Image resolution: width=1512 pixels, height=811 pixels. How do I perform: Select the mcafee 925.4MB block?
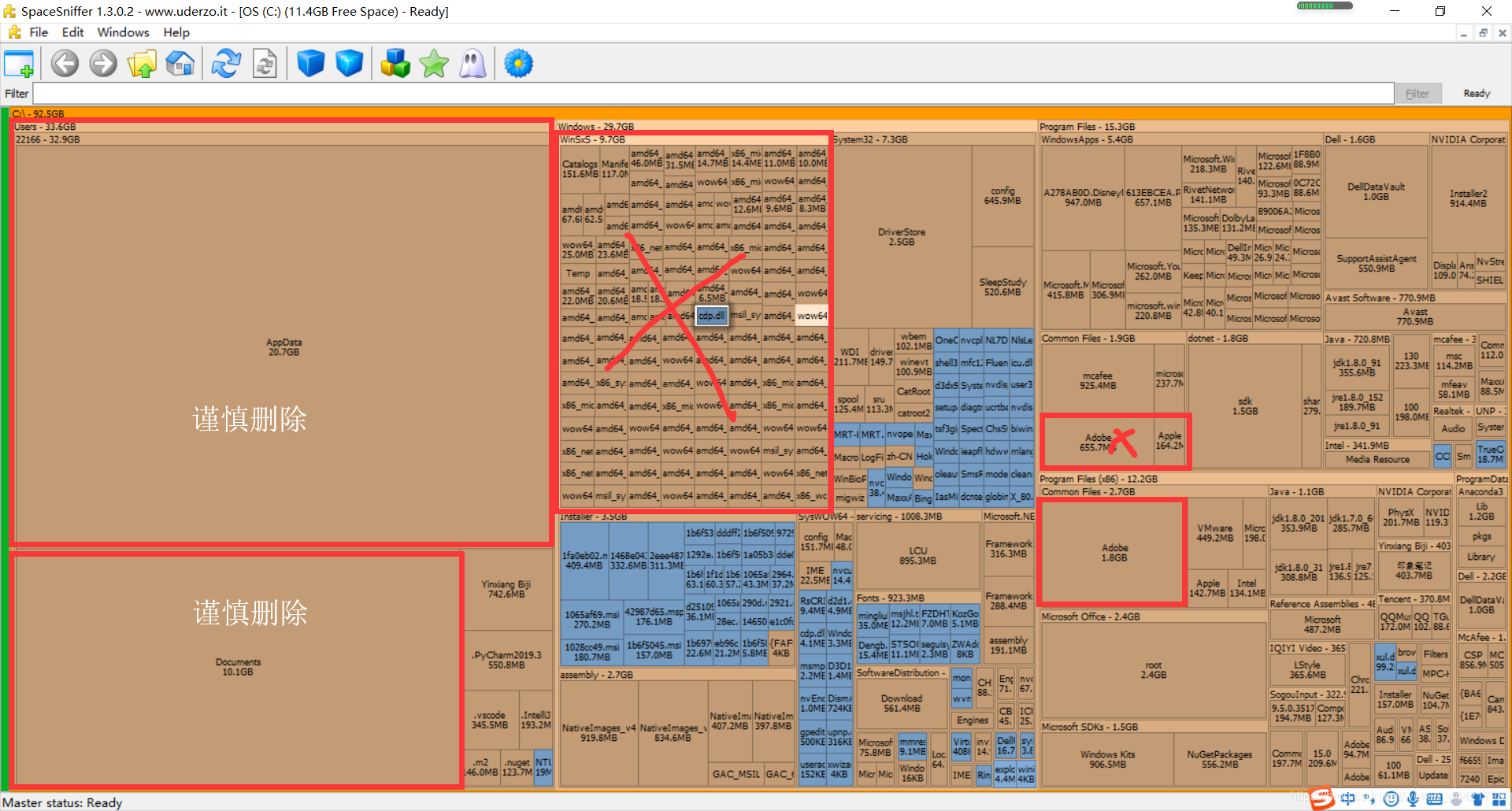[x=1098, y=380]
